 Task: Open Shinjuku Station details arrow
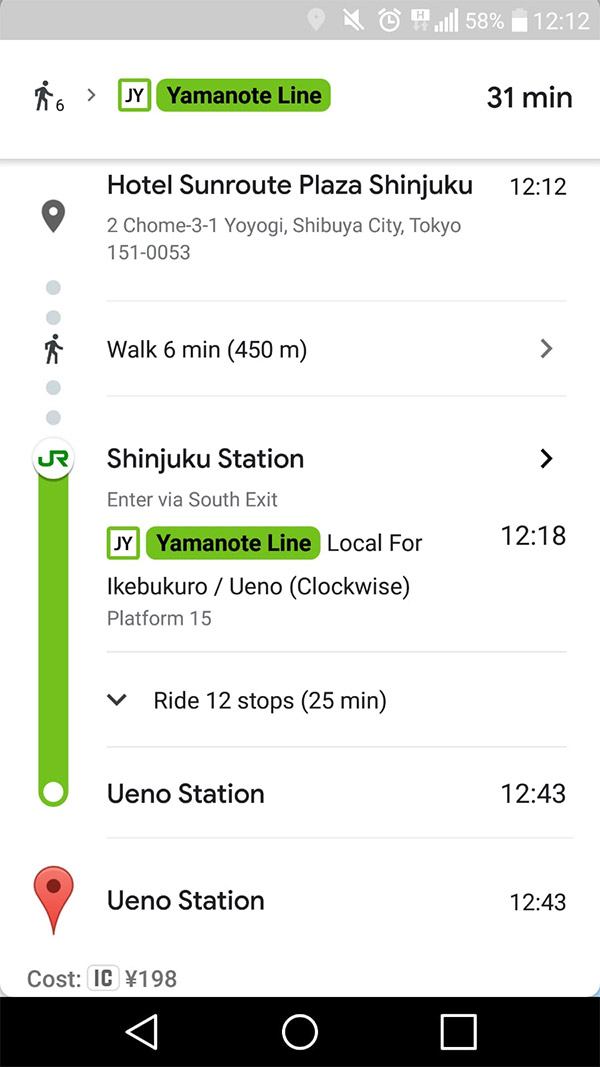(546, 459)
